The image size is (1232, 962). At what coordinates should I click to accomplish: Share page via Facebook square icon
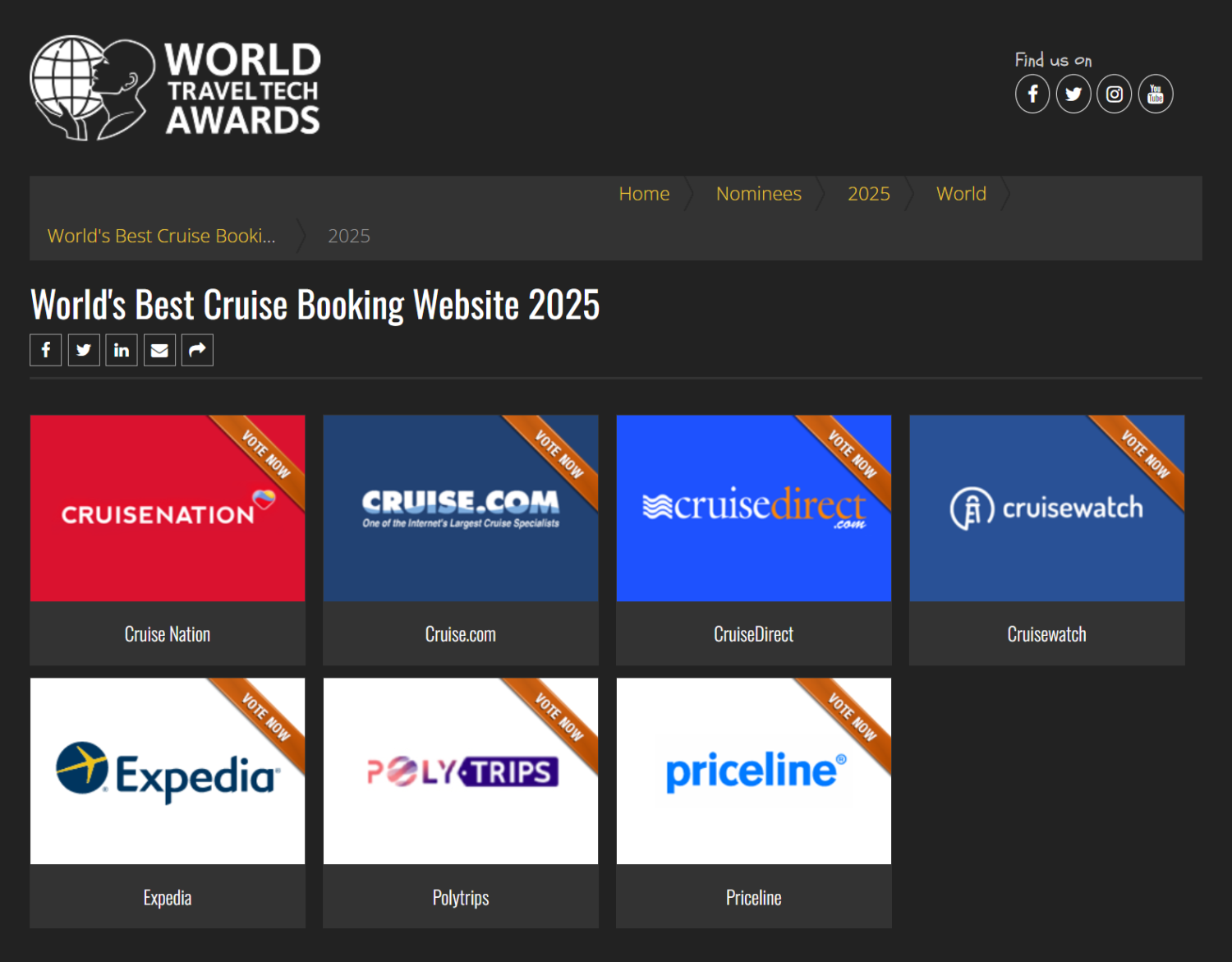point(46,350)
